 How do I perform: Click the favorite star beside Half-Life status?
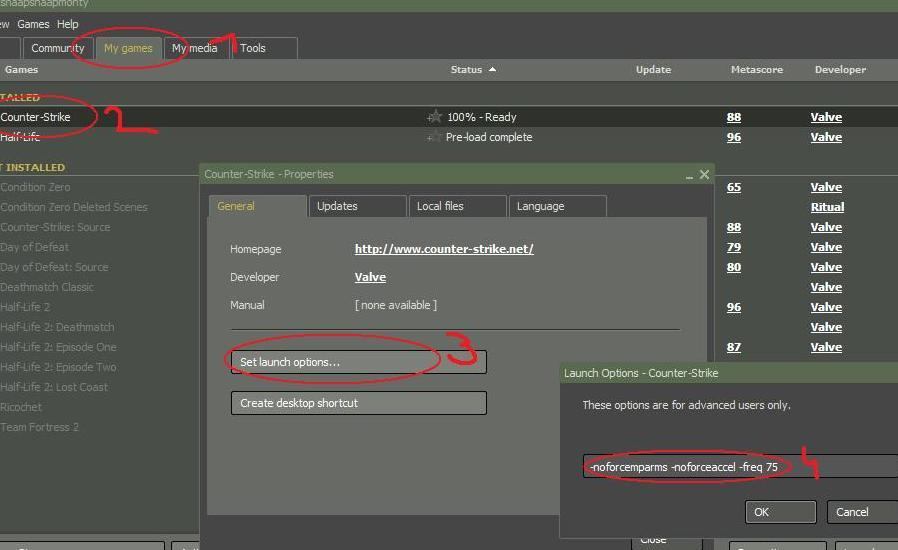(x=435, y=137)
